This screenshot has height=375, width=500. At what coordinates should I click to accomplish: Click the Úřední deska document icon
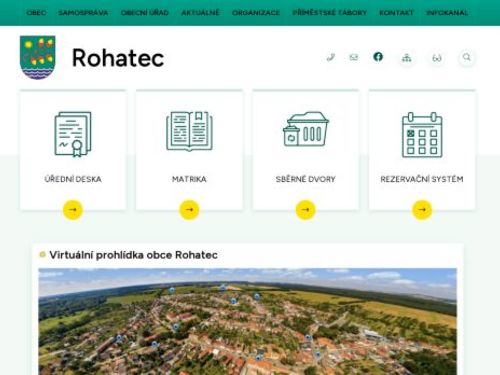[x=73, y=134]
